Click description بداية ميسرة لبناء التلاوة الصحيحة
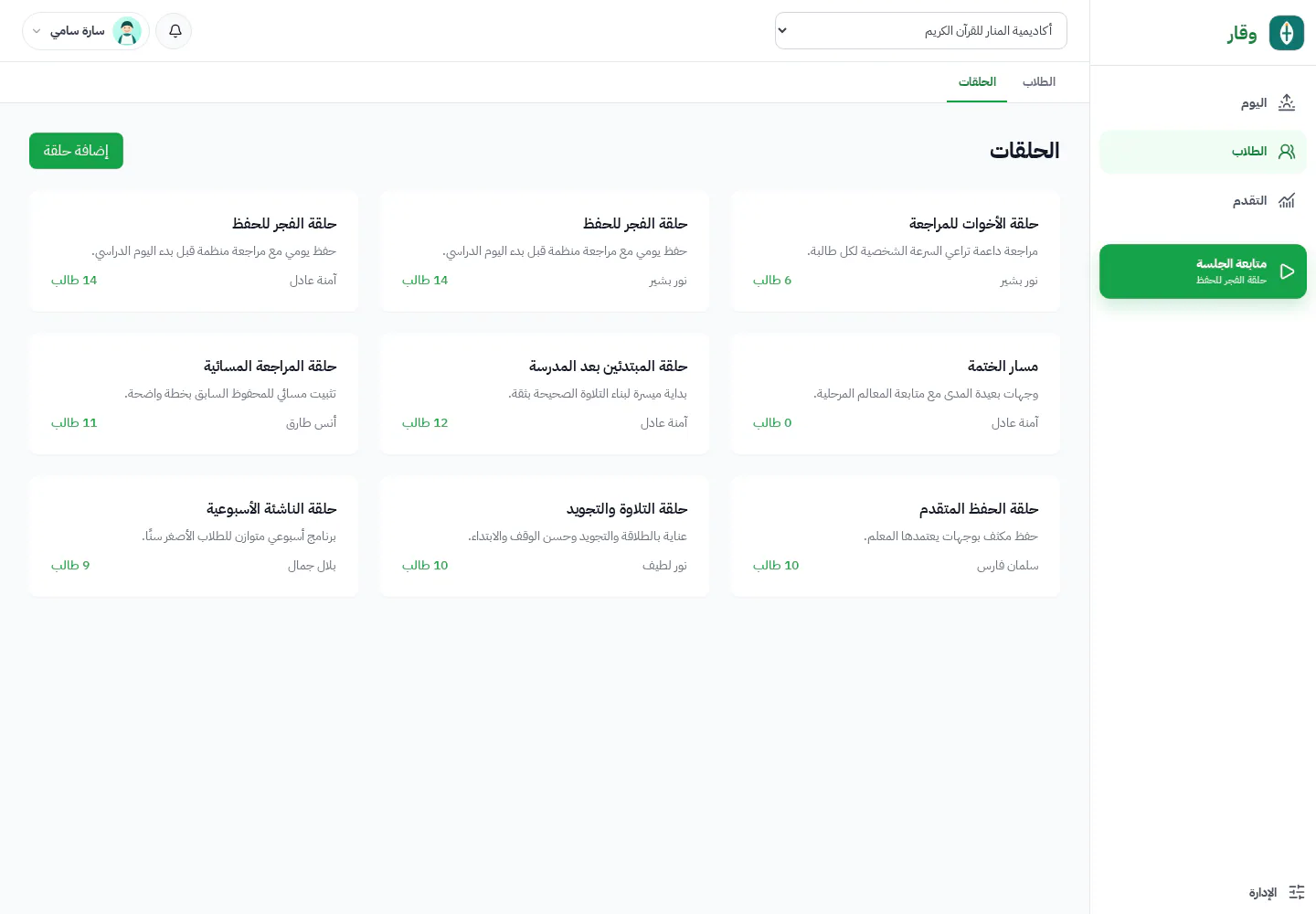 (x=598, y=394)
